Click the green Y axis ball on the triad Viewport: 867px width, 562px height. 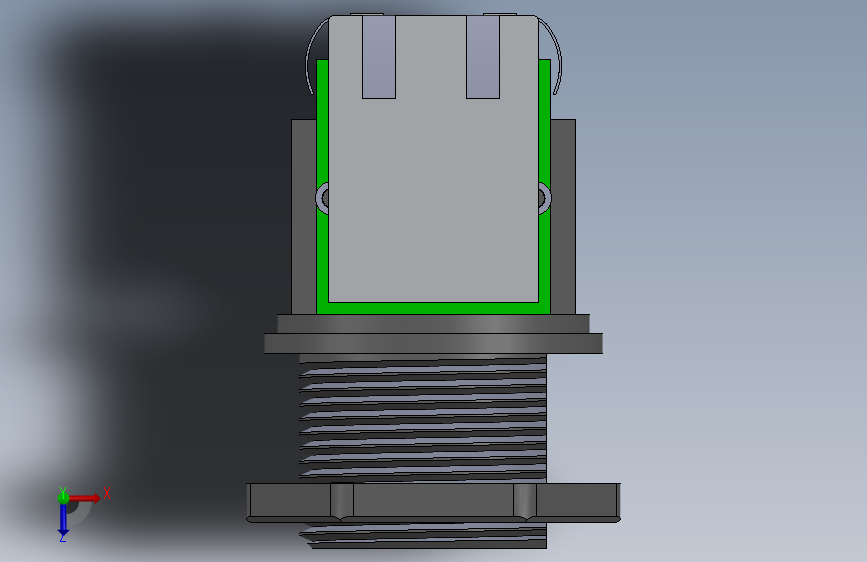[x=63, y=498]
